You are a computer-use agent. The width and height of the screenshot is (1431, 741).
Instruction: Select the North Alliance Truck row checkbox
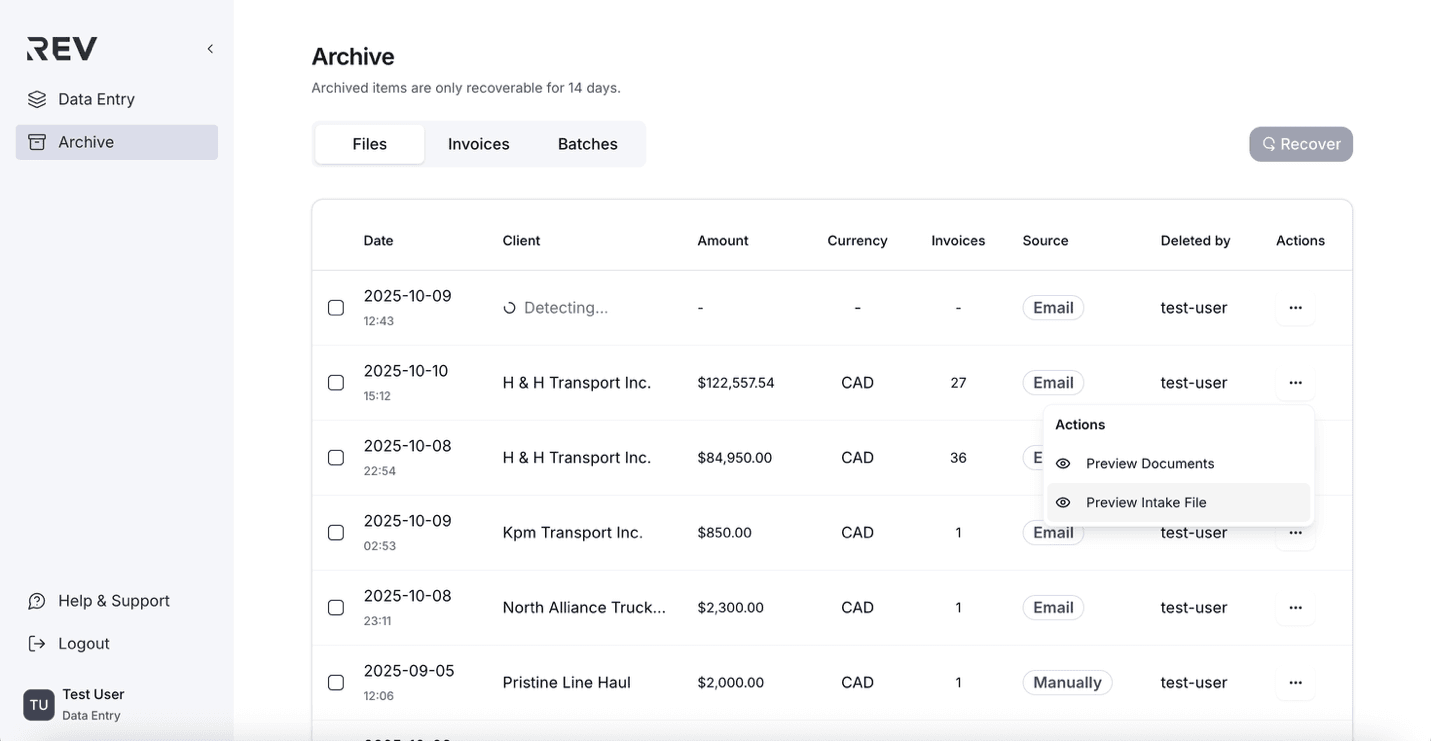coord(335,607)
